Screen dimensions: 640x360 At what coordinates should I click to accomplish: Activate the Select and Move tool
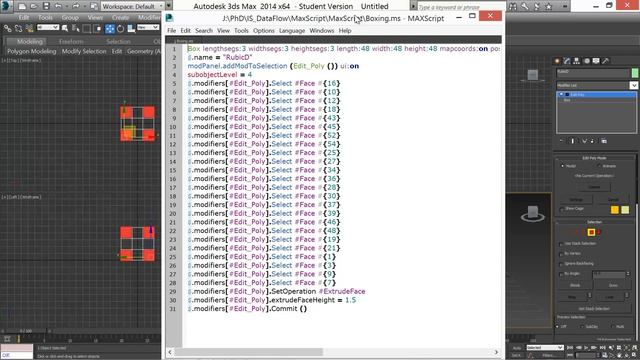(110, 28)
